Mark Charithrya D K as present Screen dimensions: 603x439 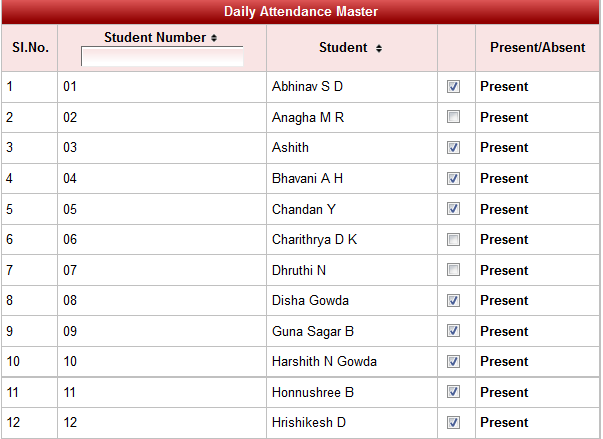pyautogui.click(x=454, y=240)
